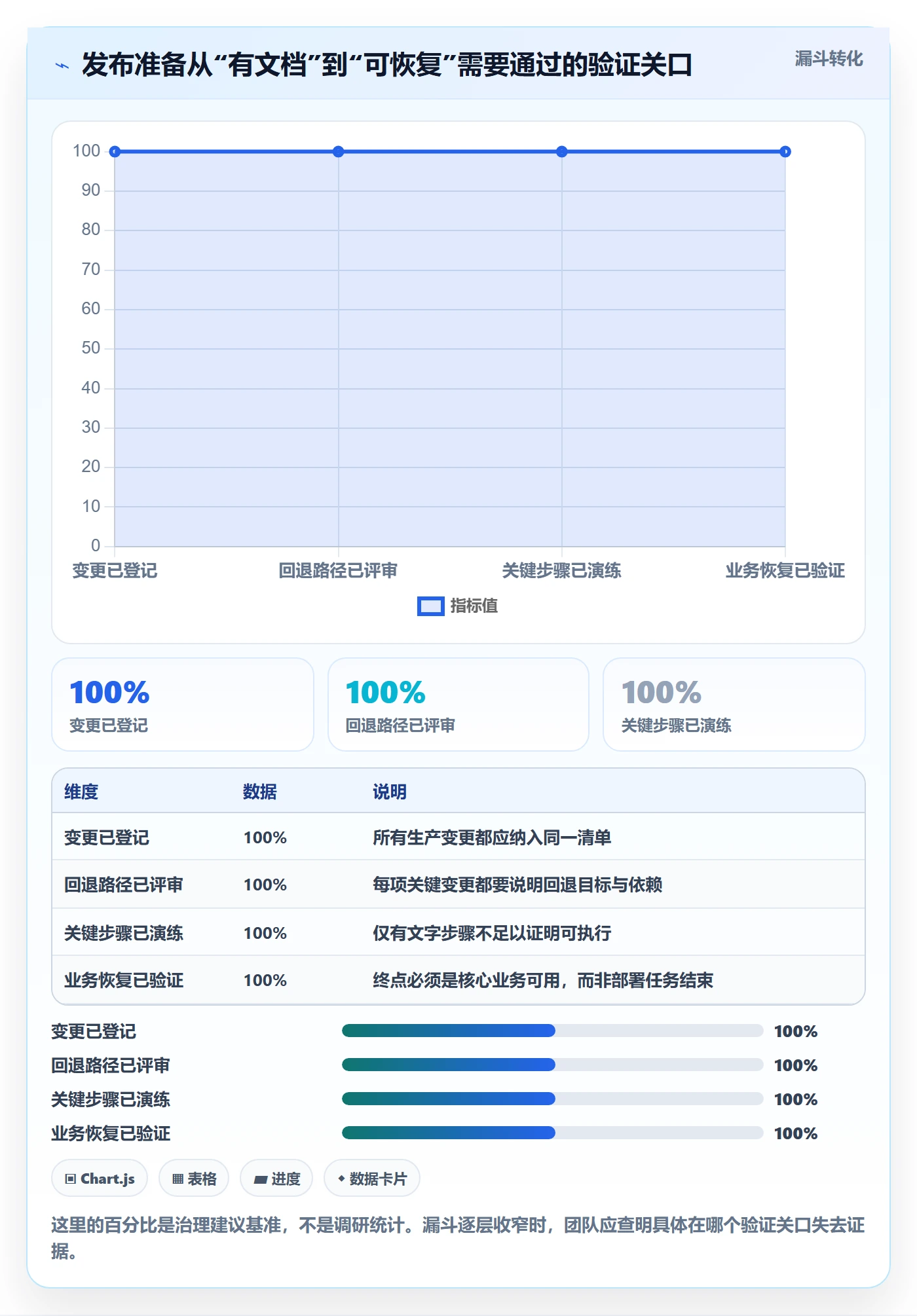Click the 说明 column header
917x1316 pixels.
pos(390,792)
